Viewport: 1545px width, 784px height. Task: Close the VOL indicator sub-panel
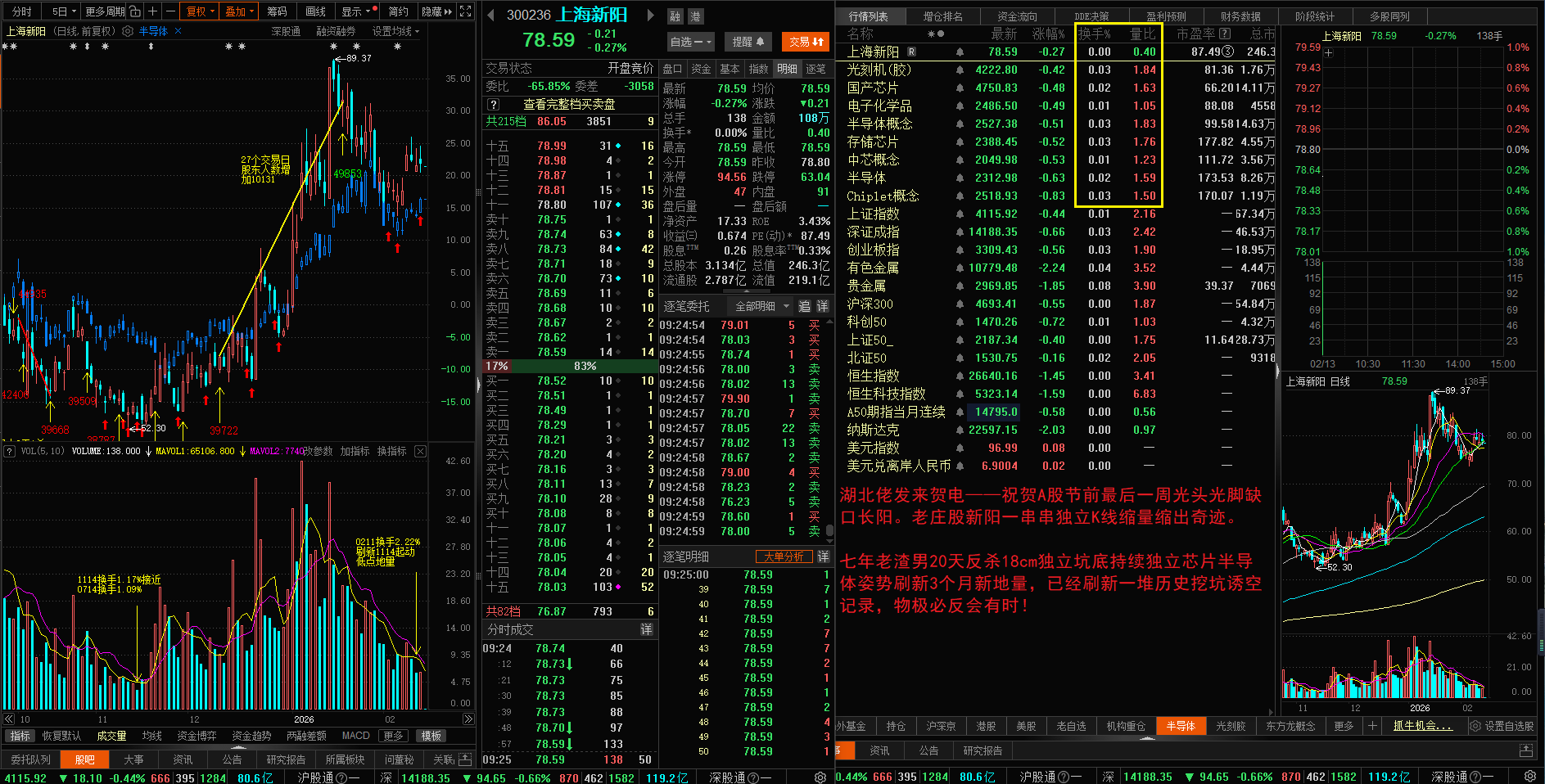(x=420, y=451)
